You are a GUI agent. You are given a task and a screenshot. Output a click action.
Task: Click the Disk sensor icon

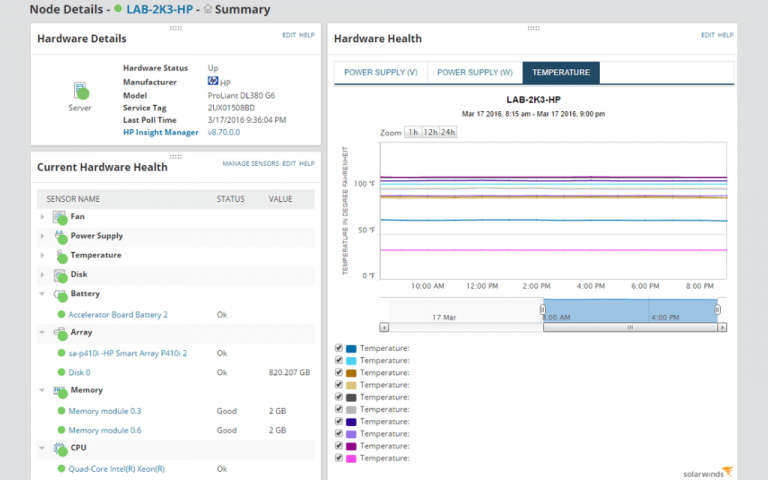[x=59, y=274]
